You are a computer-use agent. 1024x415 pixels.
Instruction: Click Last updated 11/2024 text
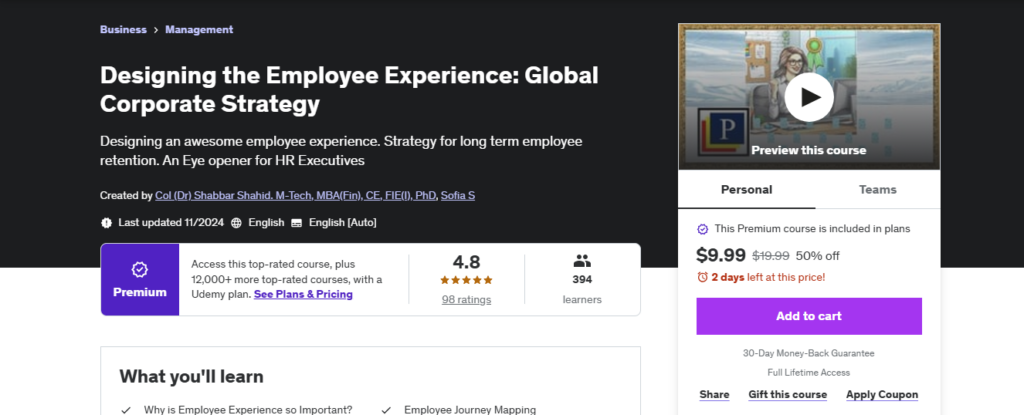point(171,223)
